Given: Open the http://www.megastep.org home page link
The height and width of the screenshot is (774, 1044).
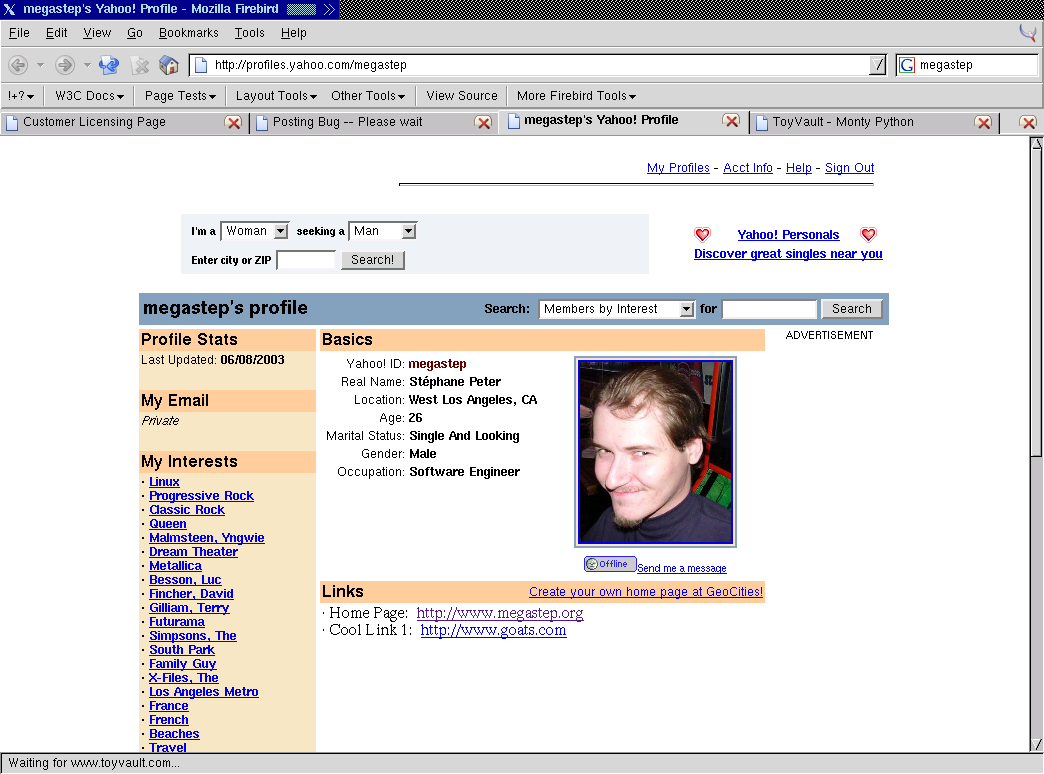Looking at the screenshot, I should [500, 613].
